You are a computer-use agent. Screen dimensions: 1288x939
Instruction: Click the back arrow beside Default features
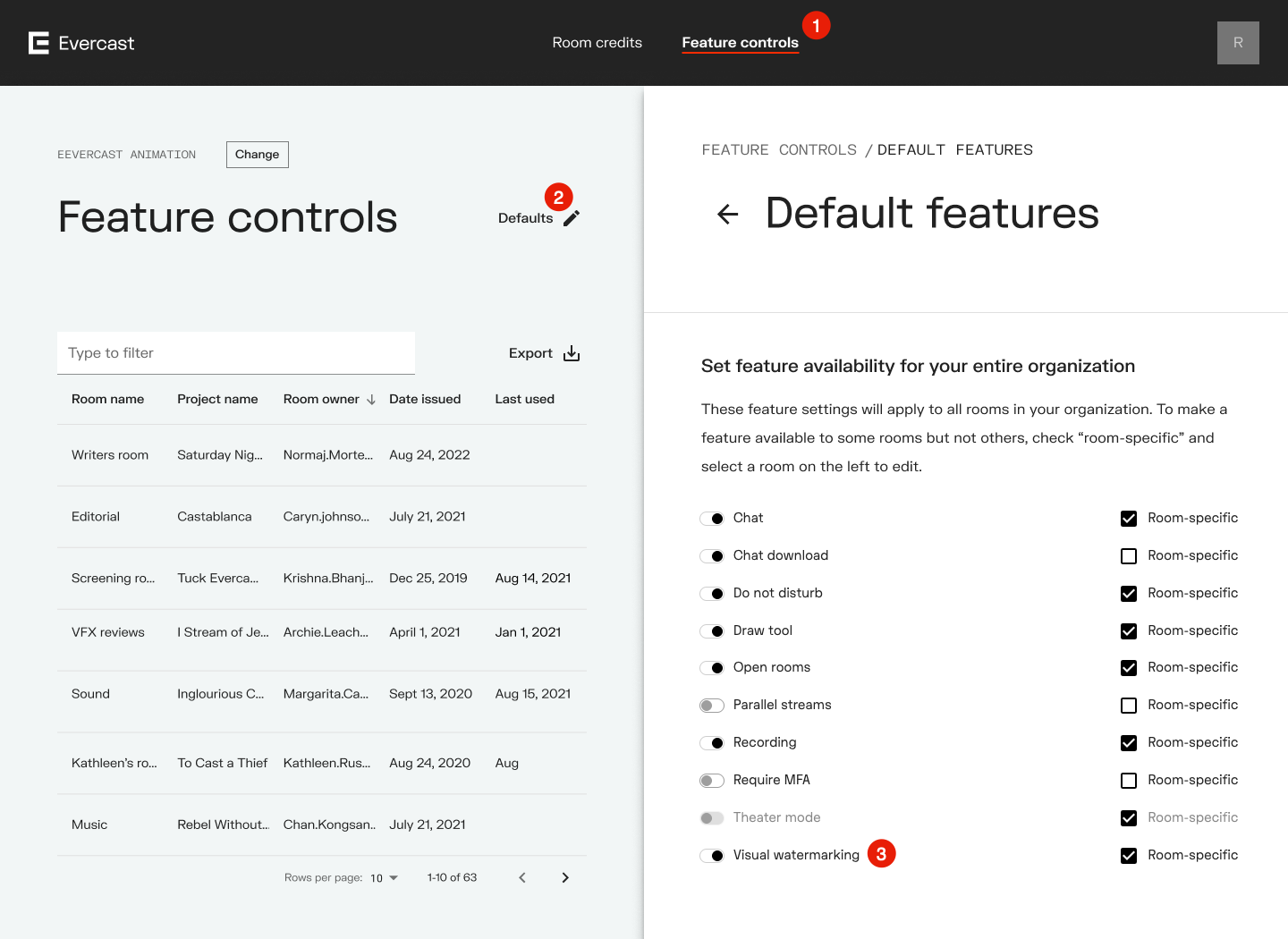coord(728,214)
